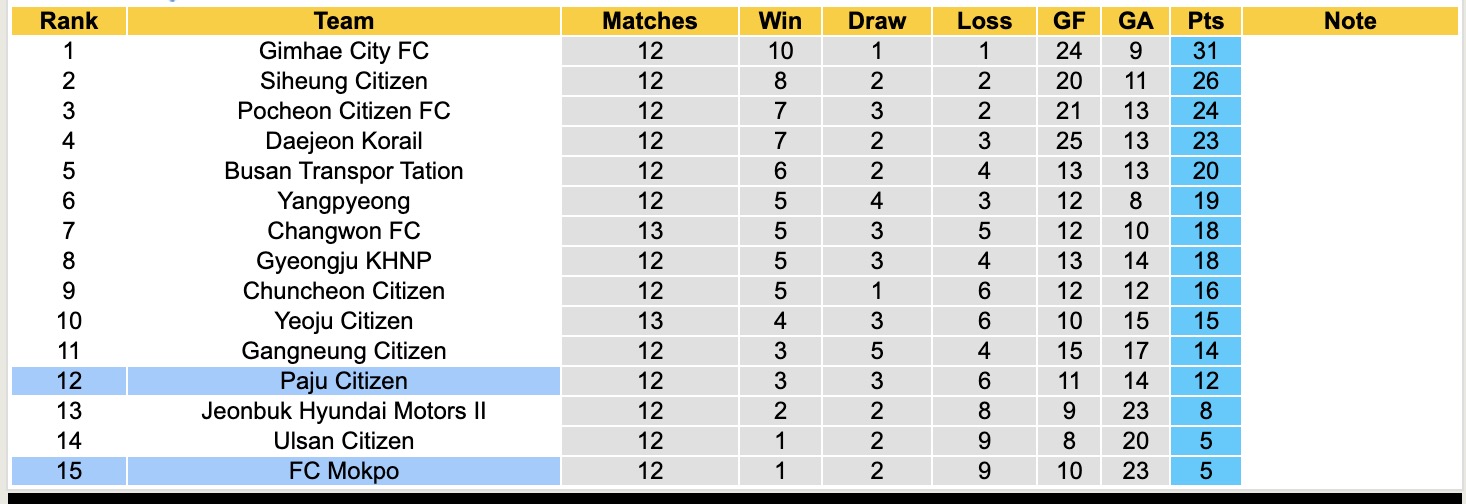Select the Yangpyeong team name
Viewport: 1466px width, 504px height.
coord(343,201)
